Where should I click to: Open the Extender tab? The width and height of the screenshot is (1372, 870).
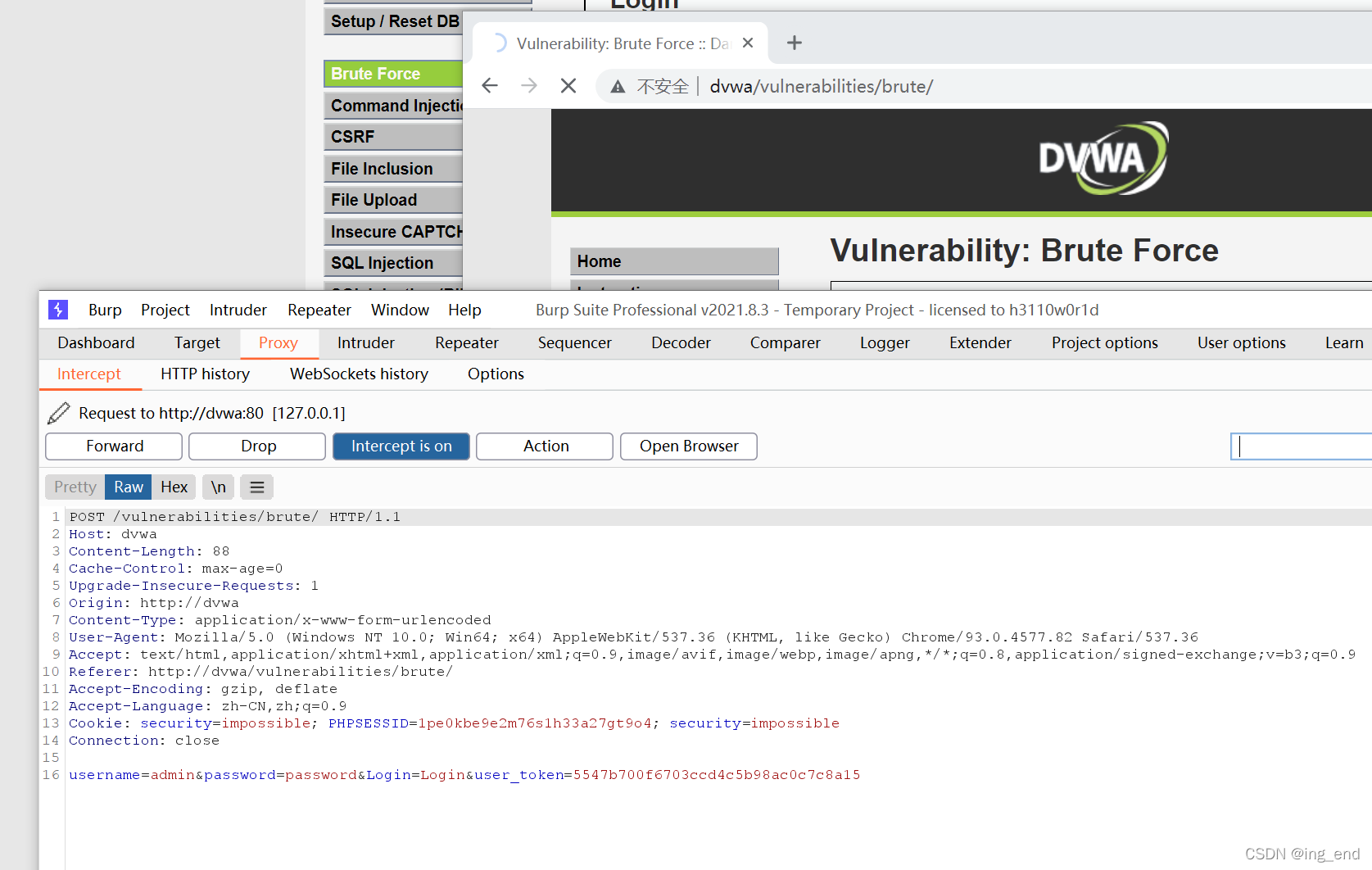click(980, 343)
